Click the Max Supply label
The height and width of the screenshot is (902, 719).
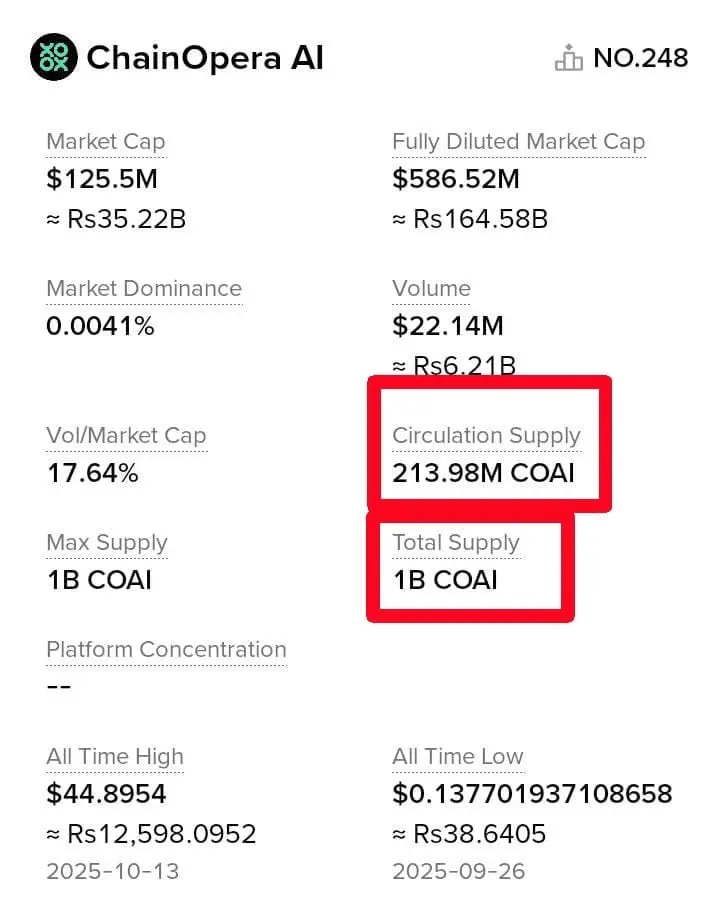107,543
